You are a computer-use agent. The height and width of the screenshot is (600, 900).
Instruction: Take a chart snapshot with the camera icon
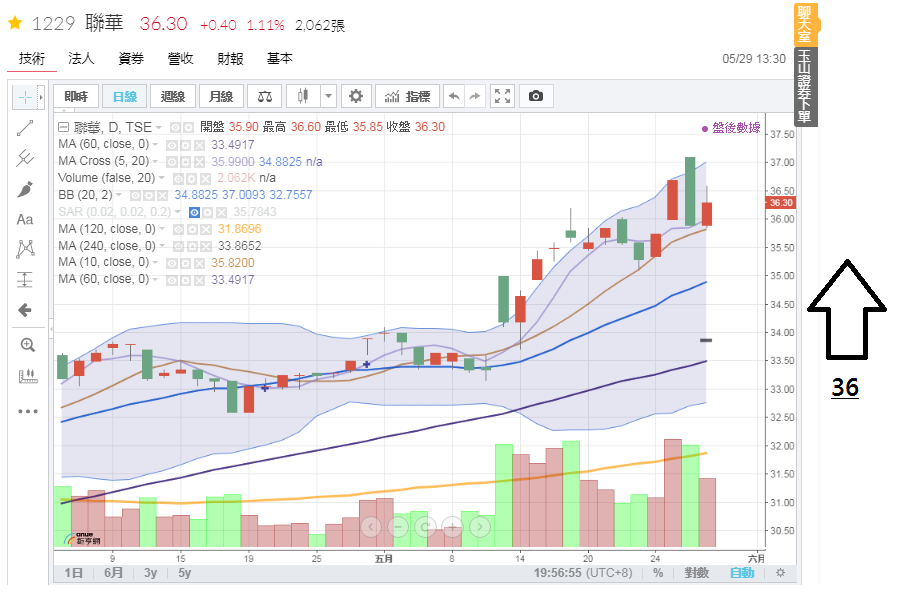(x=536, y=96)
